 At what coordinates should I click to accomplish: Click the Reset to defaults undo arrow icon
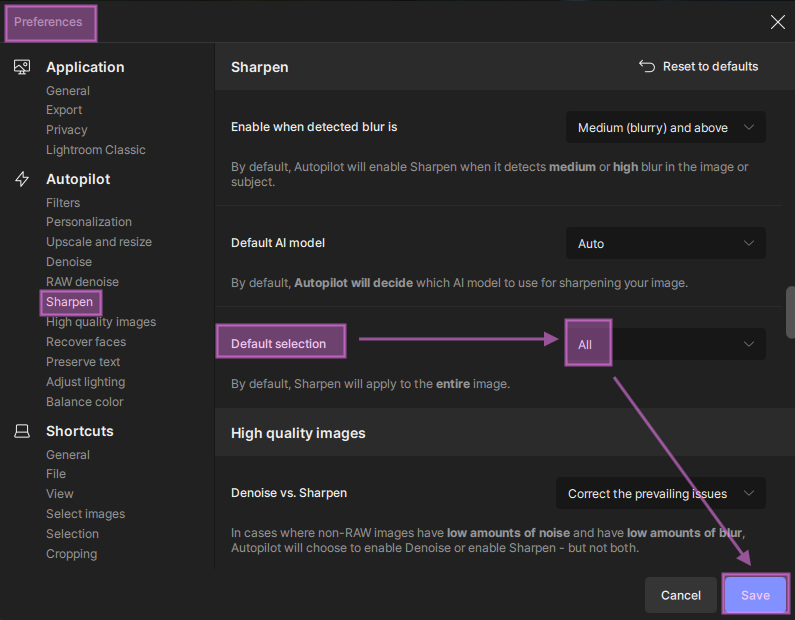pyautogui.click(x=647, y=66)
